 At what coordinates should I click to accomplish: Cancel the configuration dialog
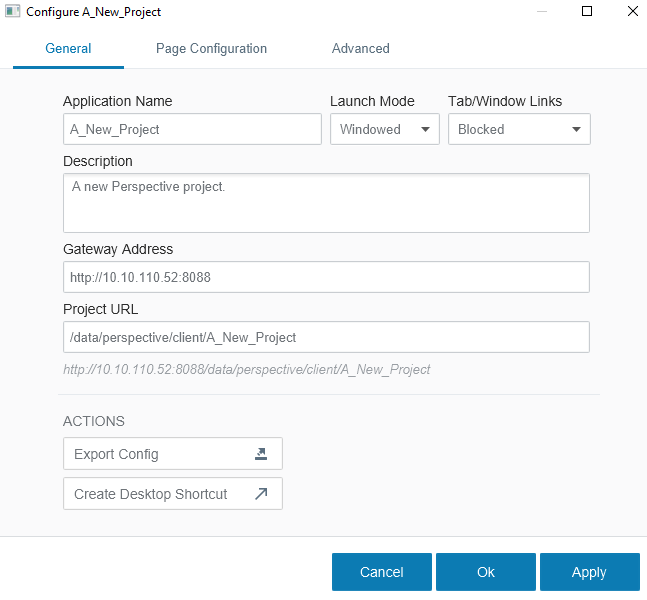[x=382, y=572]
